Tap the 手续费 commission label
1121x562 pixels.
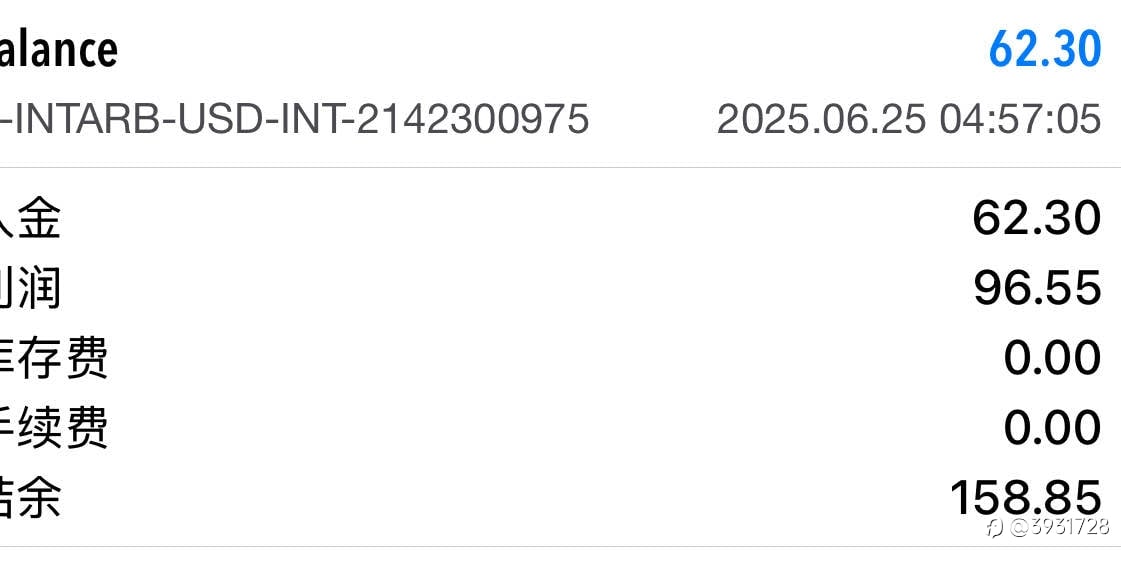tap(54, 428)
